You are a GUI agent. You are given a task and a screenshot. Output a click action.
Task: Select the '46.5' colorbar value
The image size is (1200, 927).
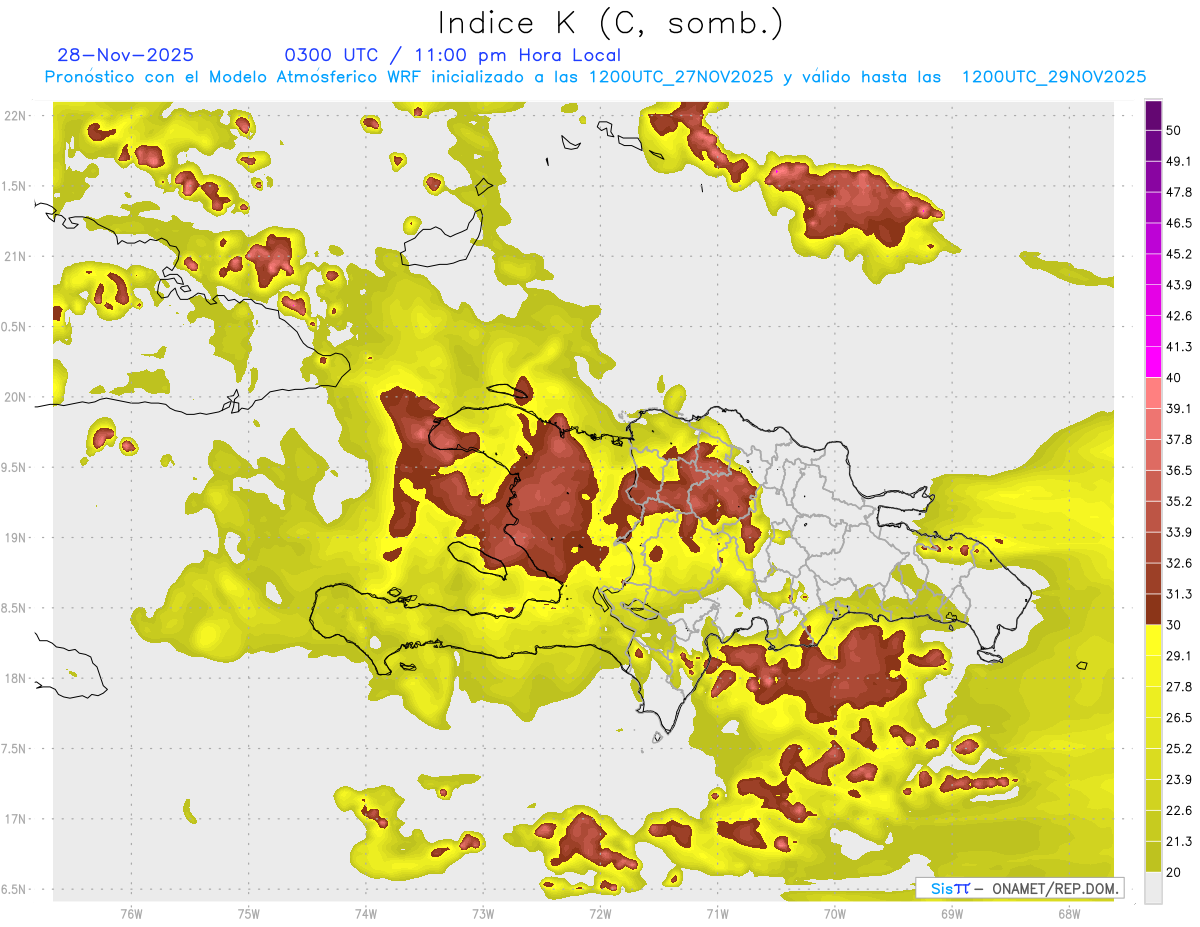click(x=1179, y=223)
